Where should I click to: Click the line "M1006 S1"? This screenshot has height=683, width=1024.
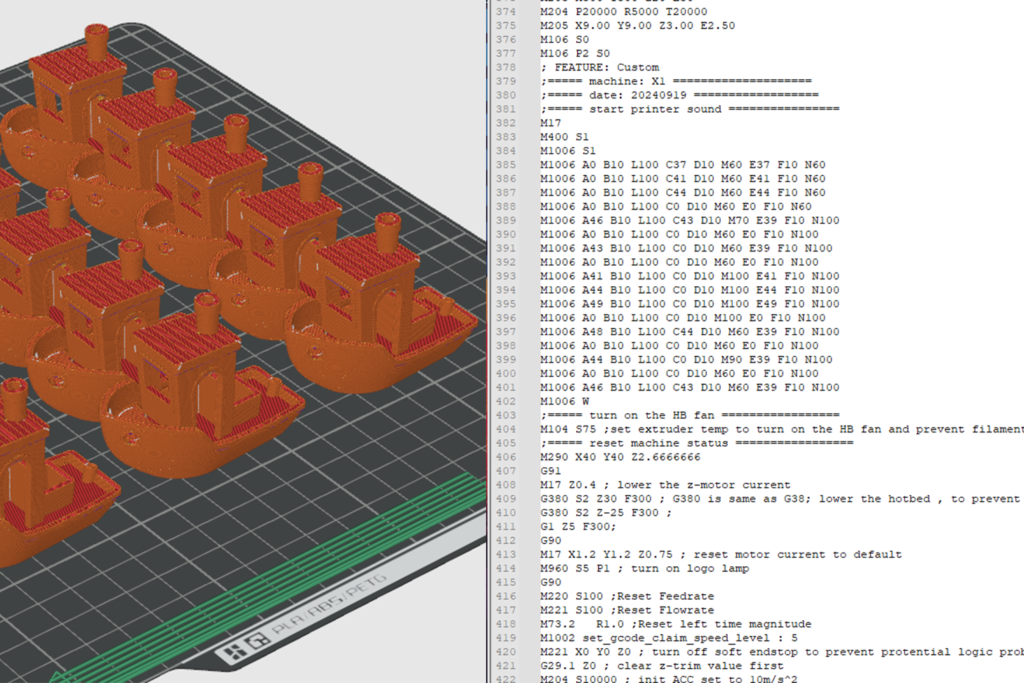[x=568, y=151]
